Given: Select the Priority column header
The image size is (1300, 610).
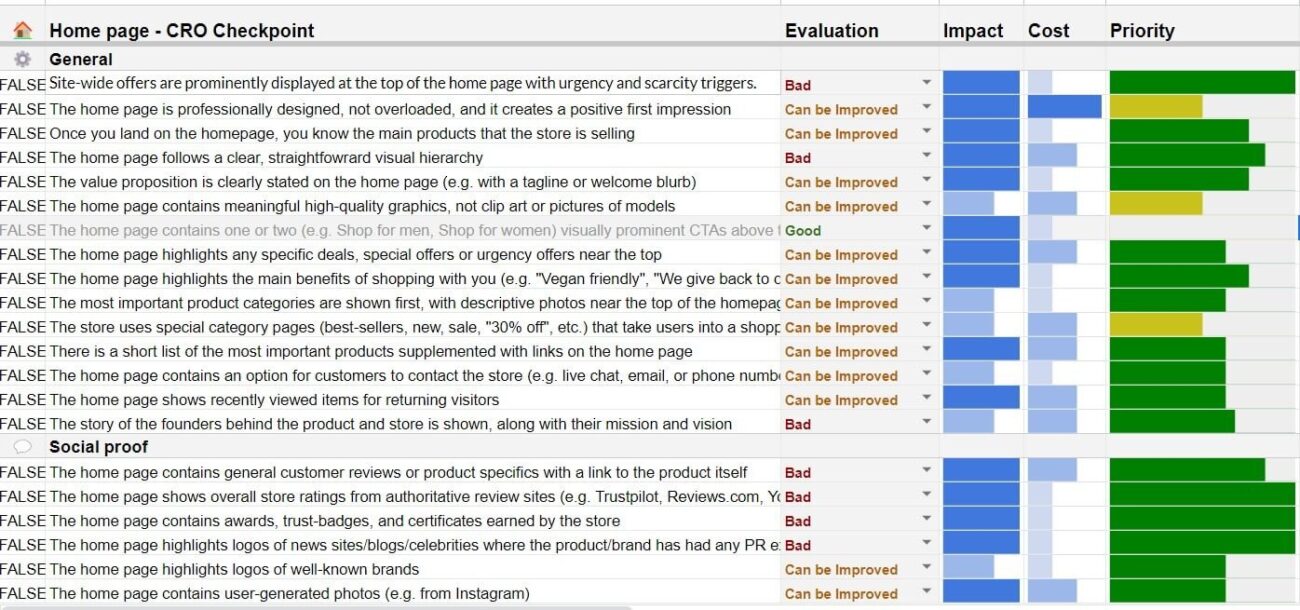Looking at the screenshot, I should pyautogui.click(x=1141, y=31).
